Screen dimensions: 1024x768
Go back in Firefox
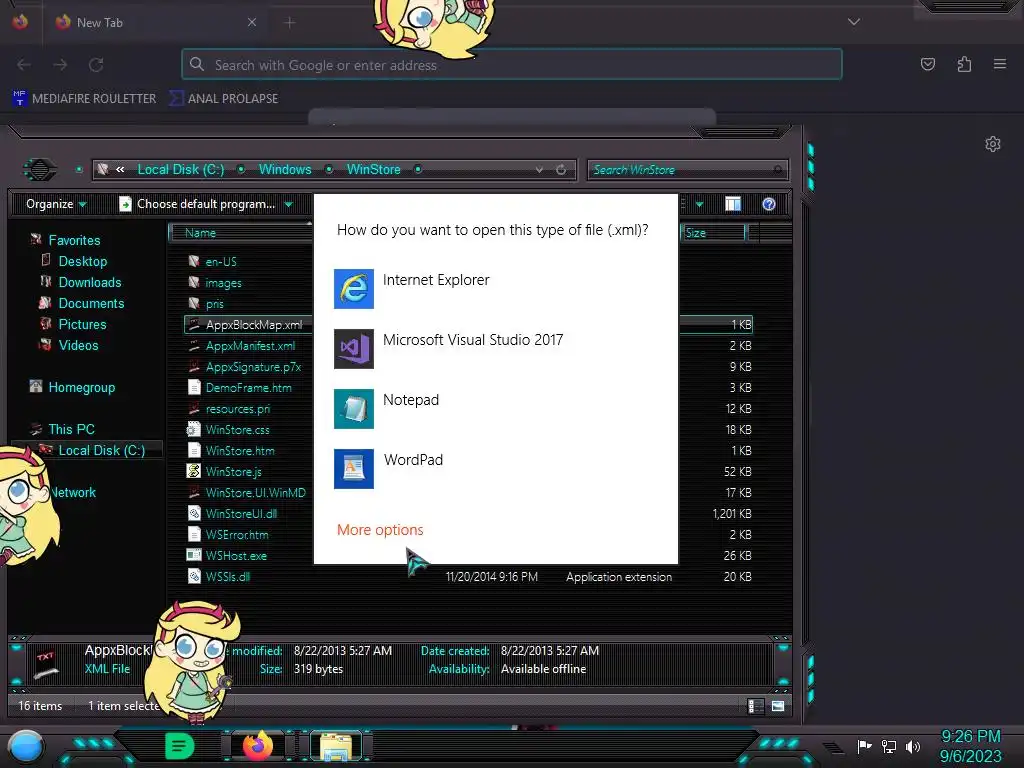(x=24, y=65)
